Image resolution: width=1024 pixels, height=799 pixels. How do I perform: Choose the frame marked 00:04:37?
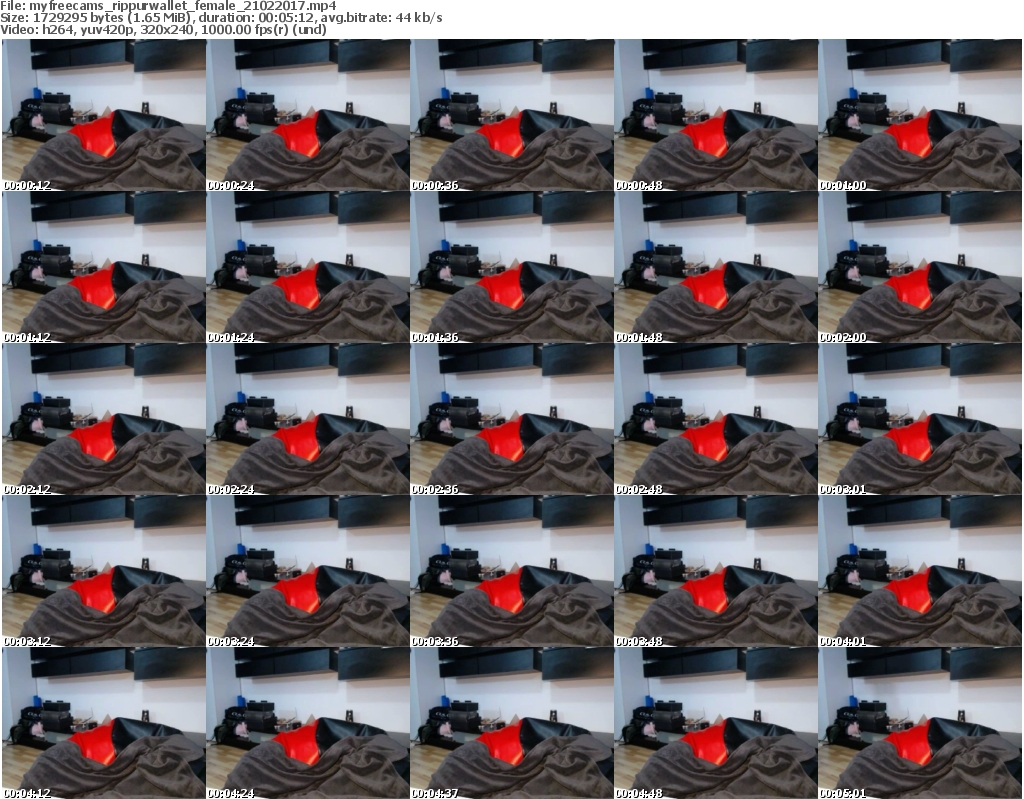(x=512, y=723)
